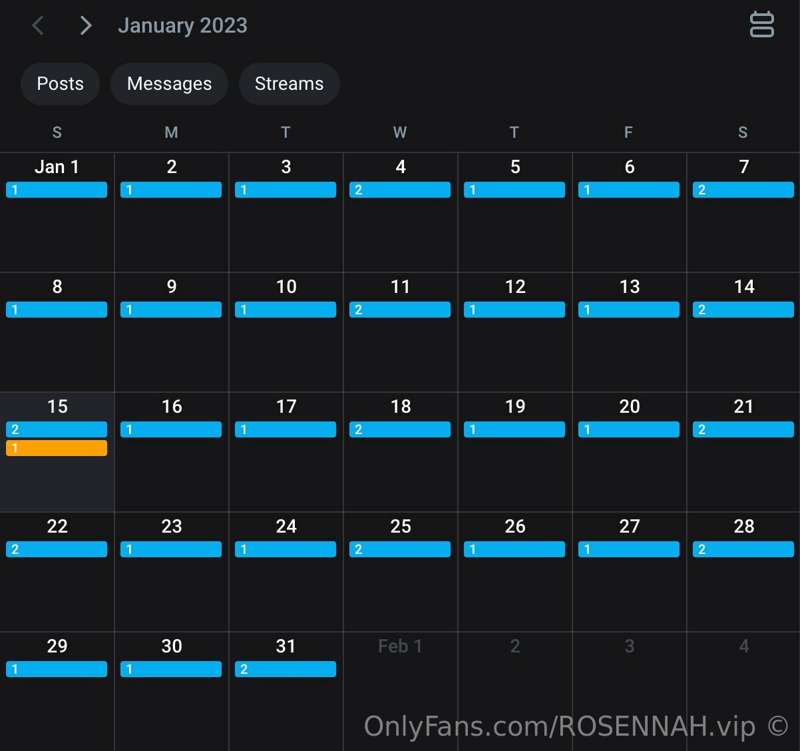
Task: Select the blue bar on January 11
Action: (x=400, y=310)
